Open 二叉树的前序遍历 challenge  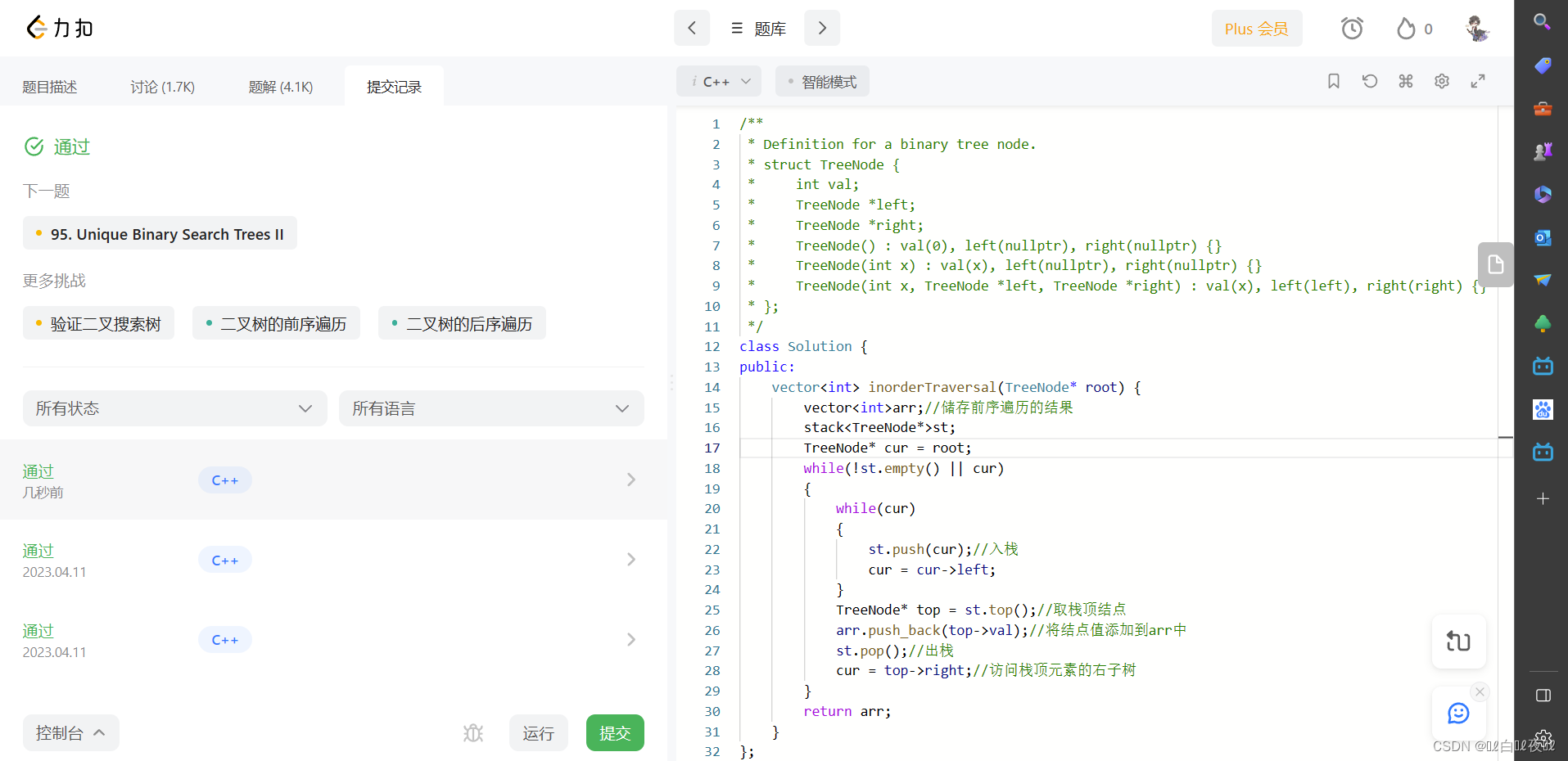[x=276, y=323]
